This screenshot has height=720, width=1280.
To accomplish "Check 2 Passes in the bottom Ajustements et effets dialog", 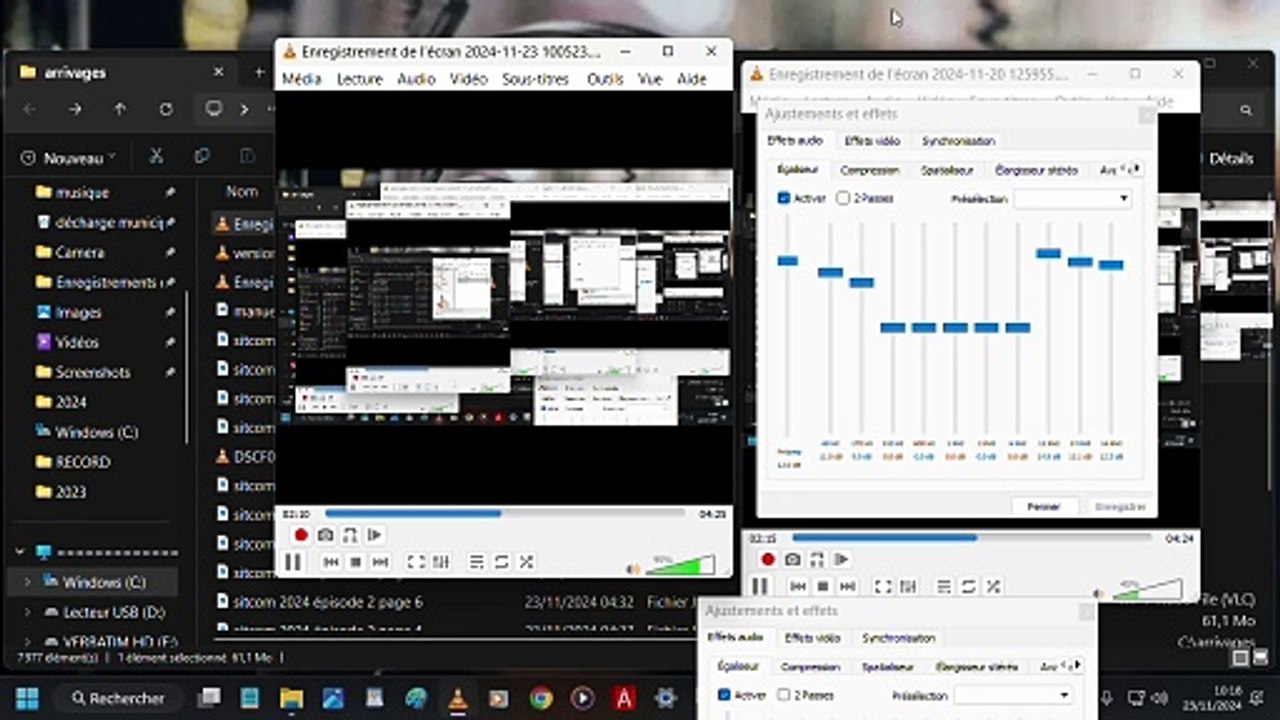I will pyautogui.click(x=783, y=695).
